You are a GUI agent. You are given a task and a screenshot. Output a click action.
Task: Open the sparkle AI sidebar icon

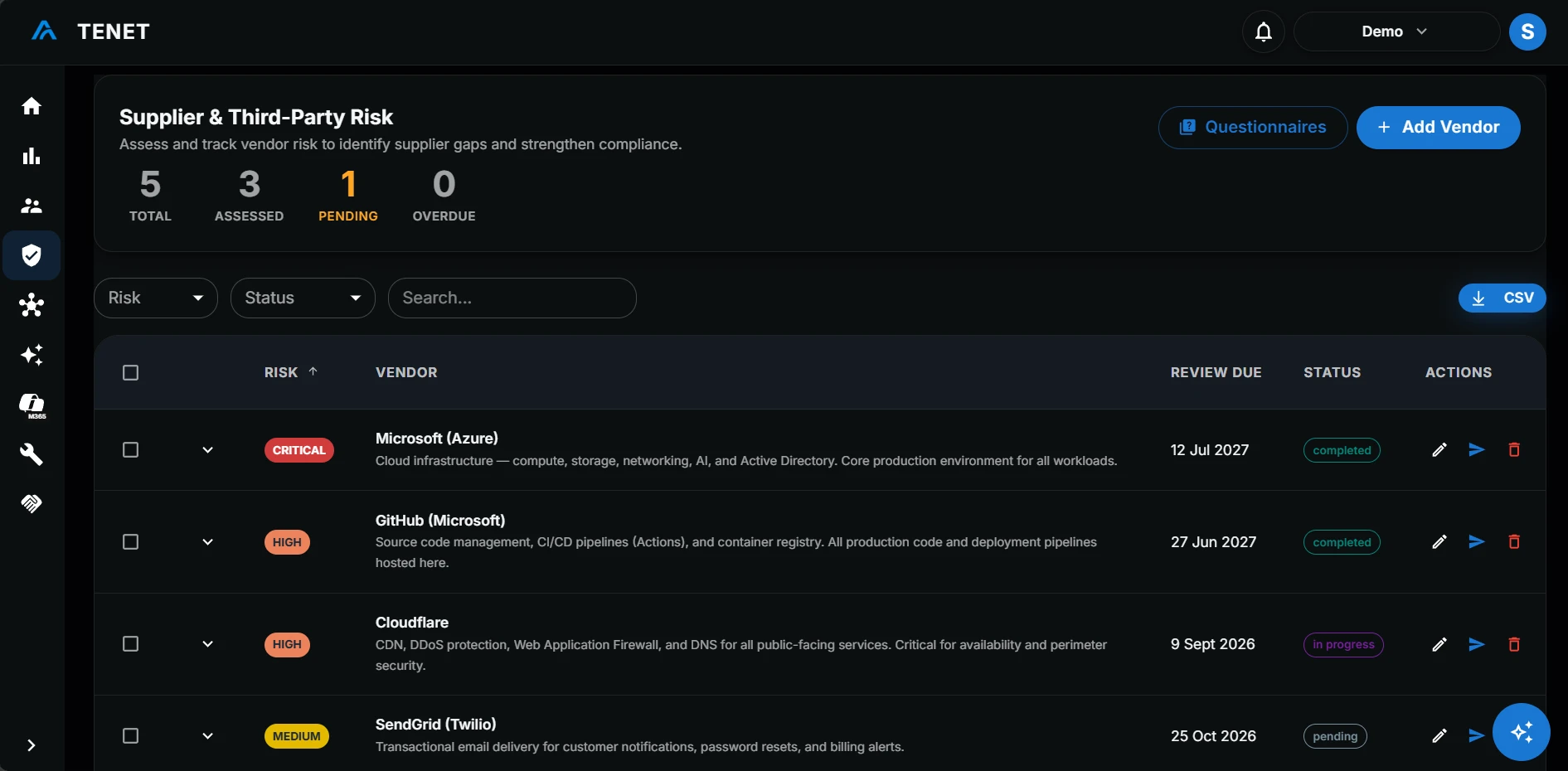[32, 355]
